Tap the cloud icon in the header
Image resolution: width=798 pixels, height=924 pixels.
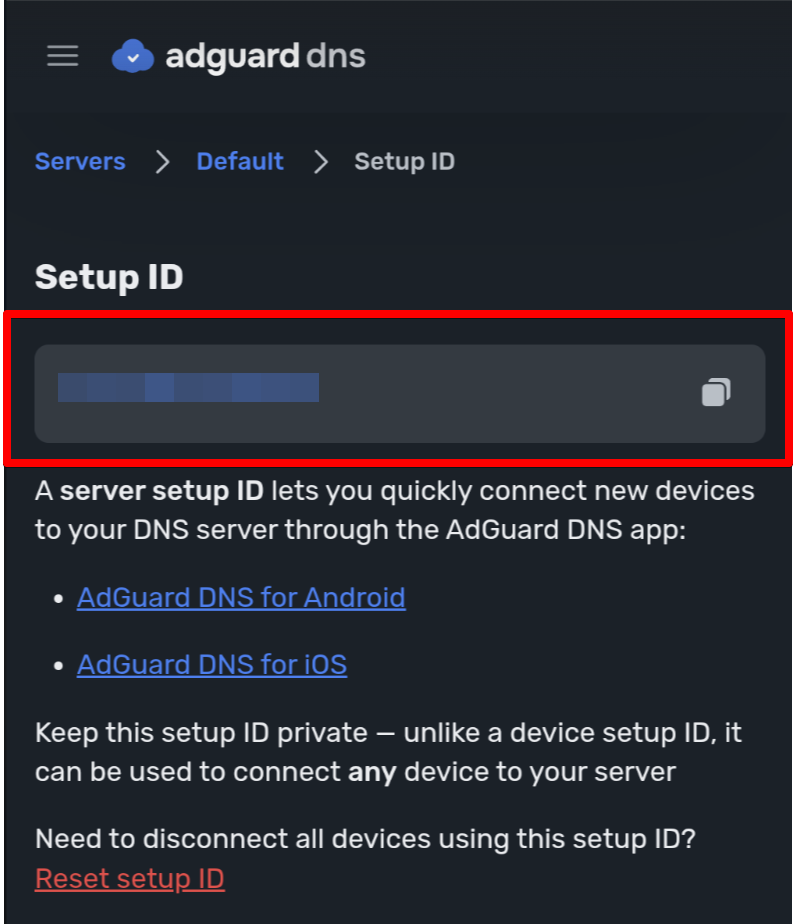132,56
